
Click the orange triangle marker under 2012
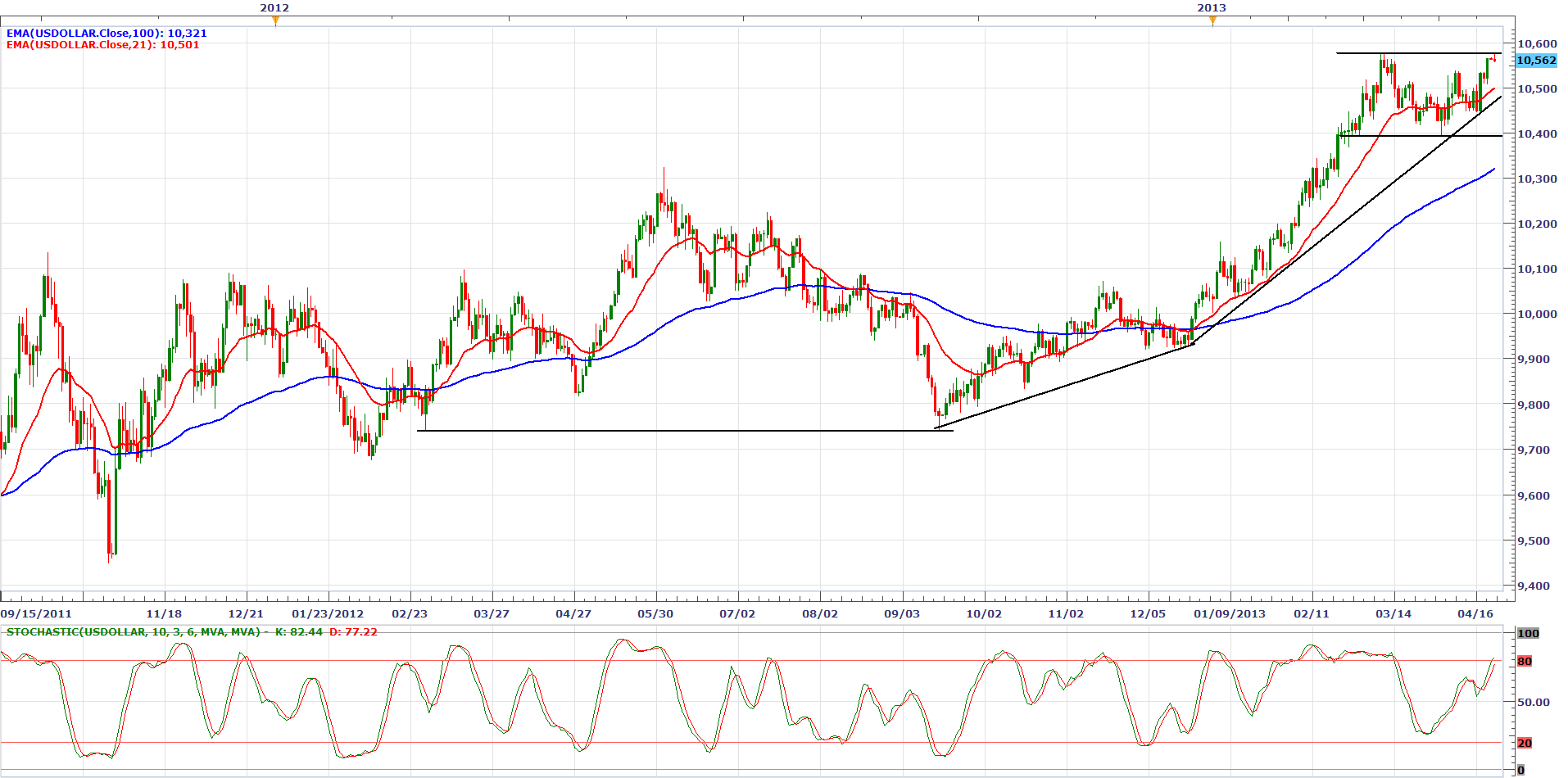[x=275, y=21]
